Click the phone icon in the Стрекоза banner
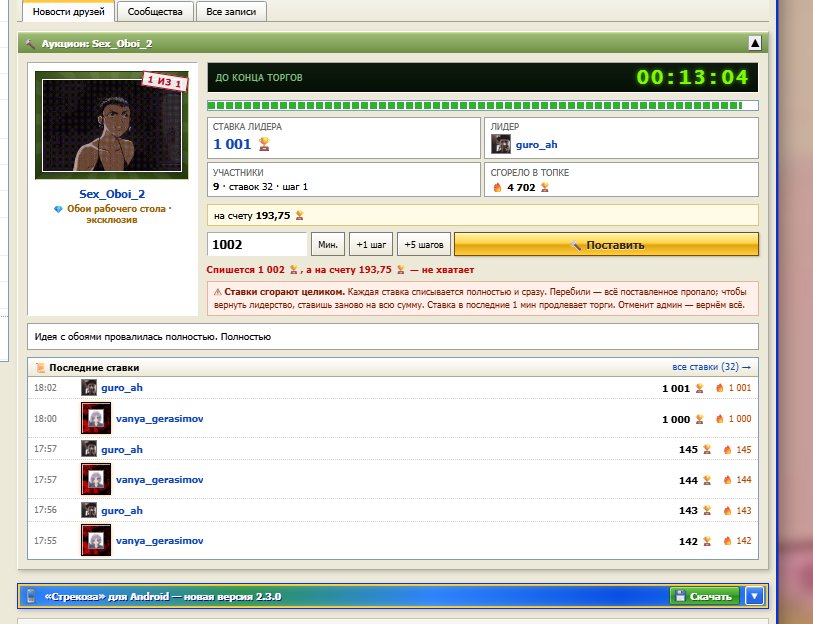Image resolution: width=813 pixels, height=624 pixels. (31, 596)
